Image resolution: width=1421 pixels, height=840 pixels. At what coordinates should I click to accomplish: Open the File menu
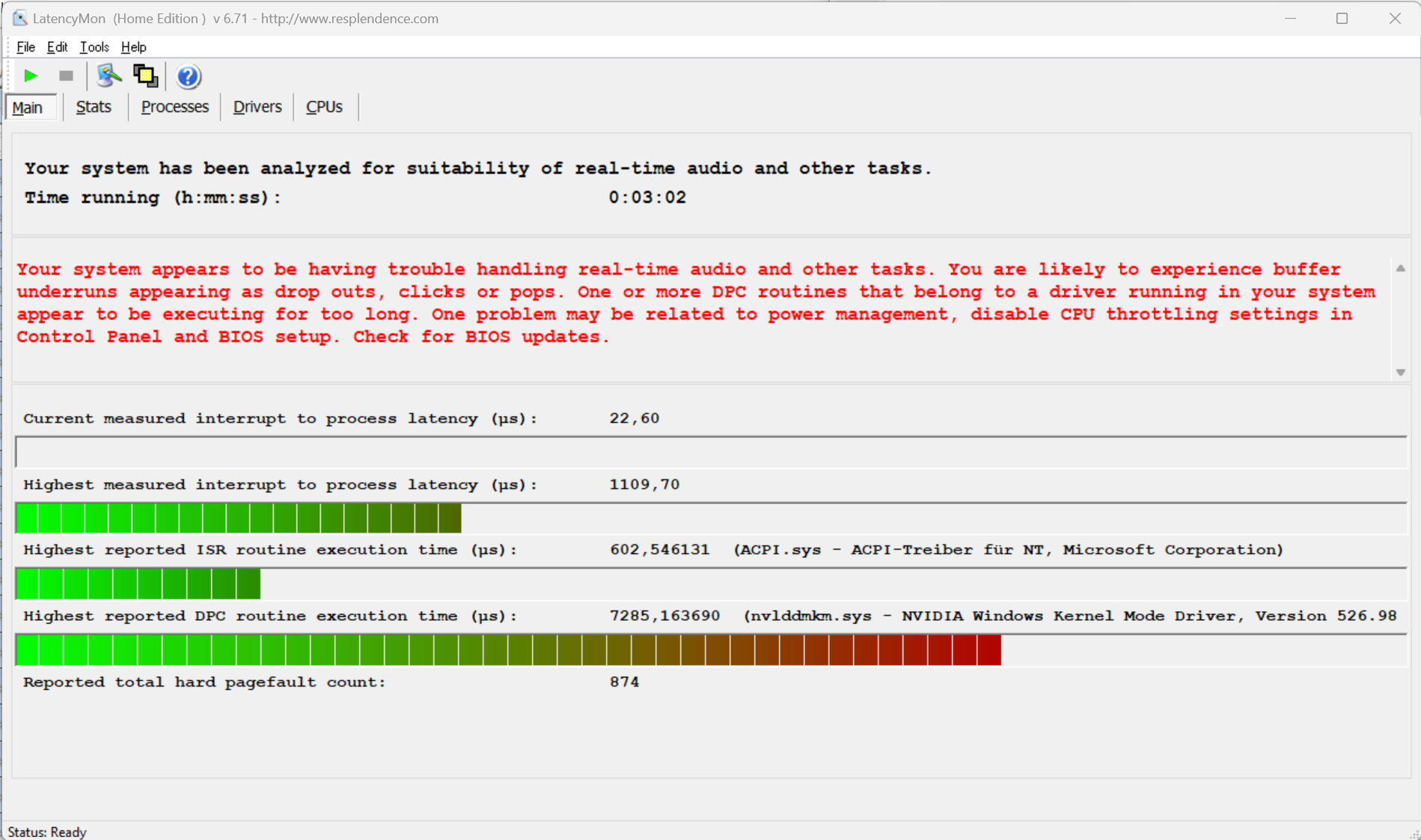pyautogui.click(x=25, y=47)
